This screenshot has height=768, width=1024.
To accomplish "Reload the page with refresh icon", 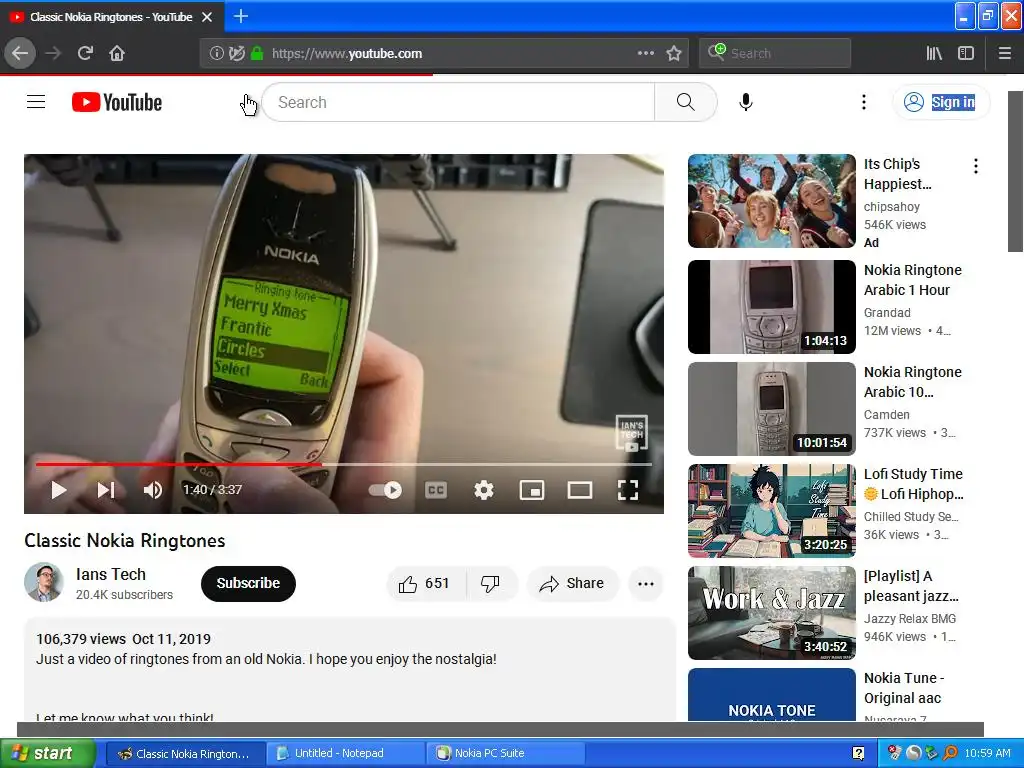I will (85, 53).
